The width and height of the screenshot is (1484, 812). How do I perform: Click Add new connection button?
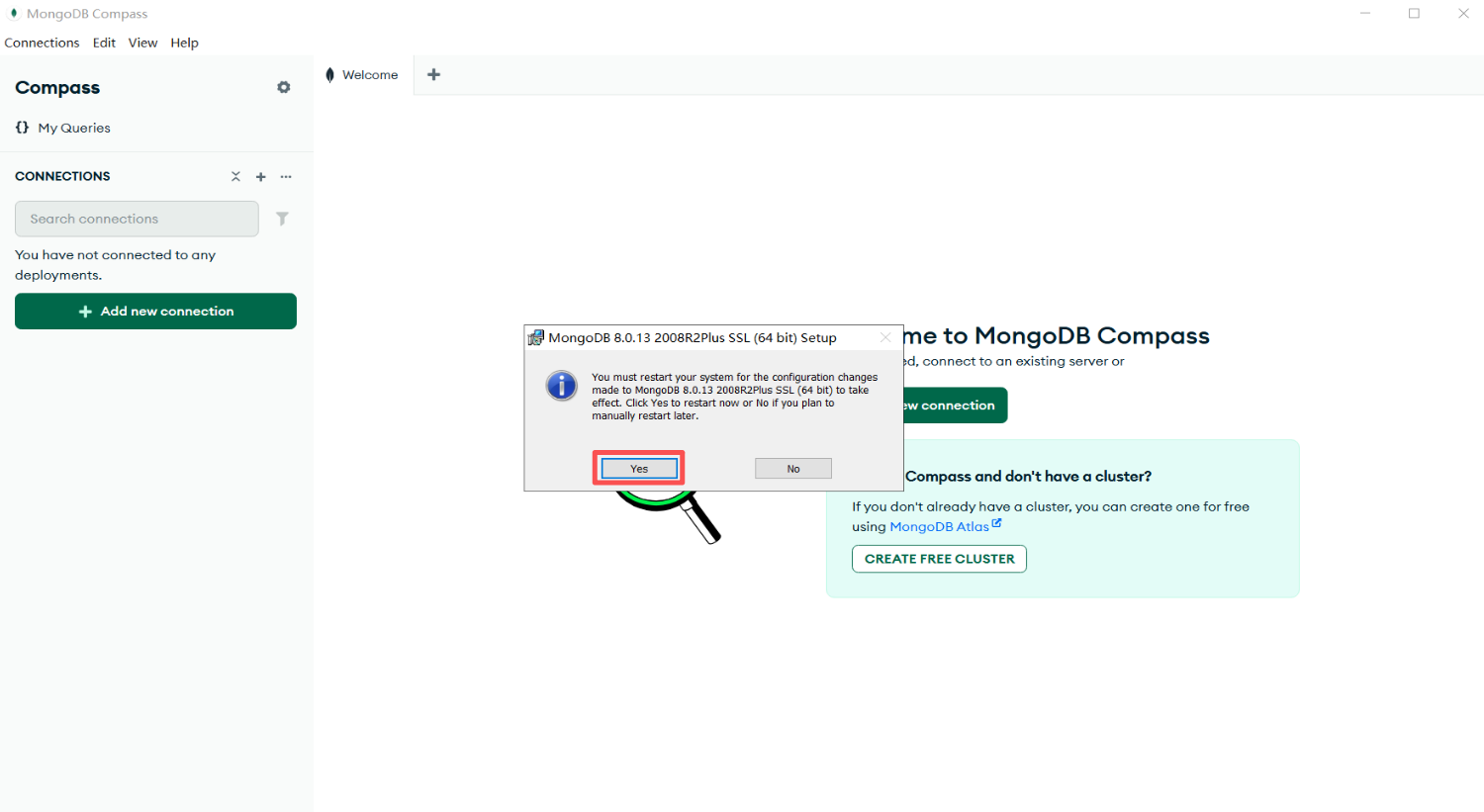(155, 311)
